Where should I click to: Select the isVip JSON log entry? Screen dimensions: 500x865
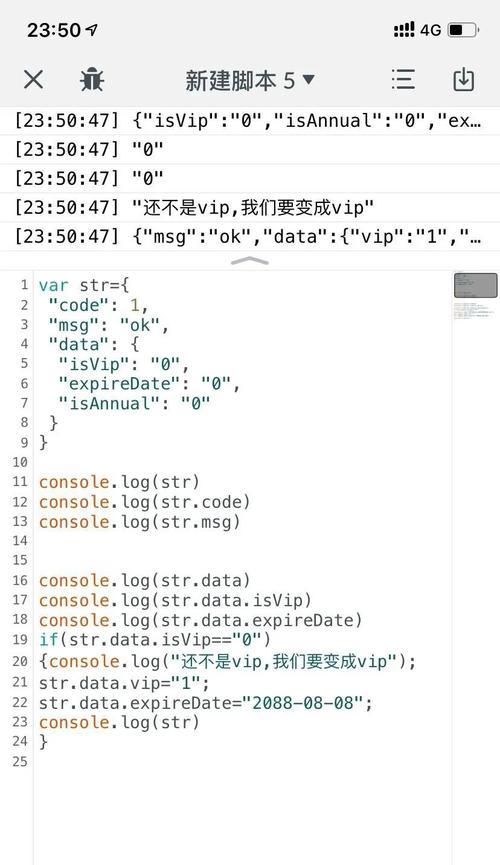pos(250,121)
